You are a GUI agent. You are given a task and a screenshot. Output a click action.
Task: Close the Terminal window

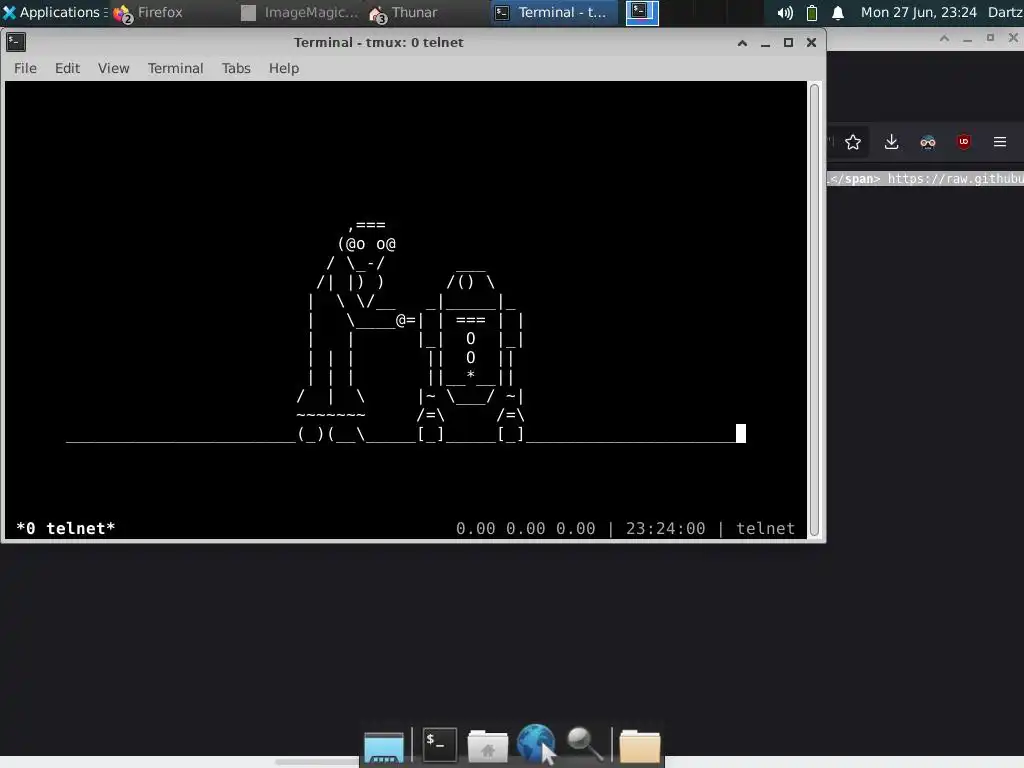click(811, 43)
